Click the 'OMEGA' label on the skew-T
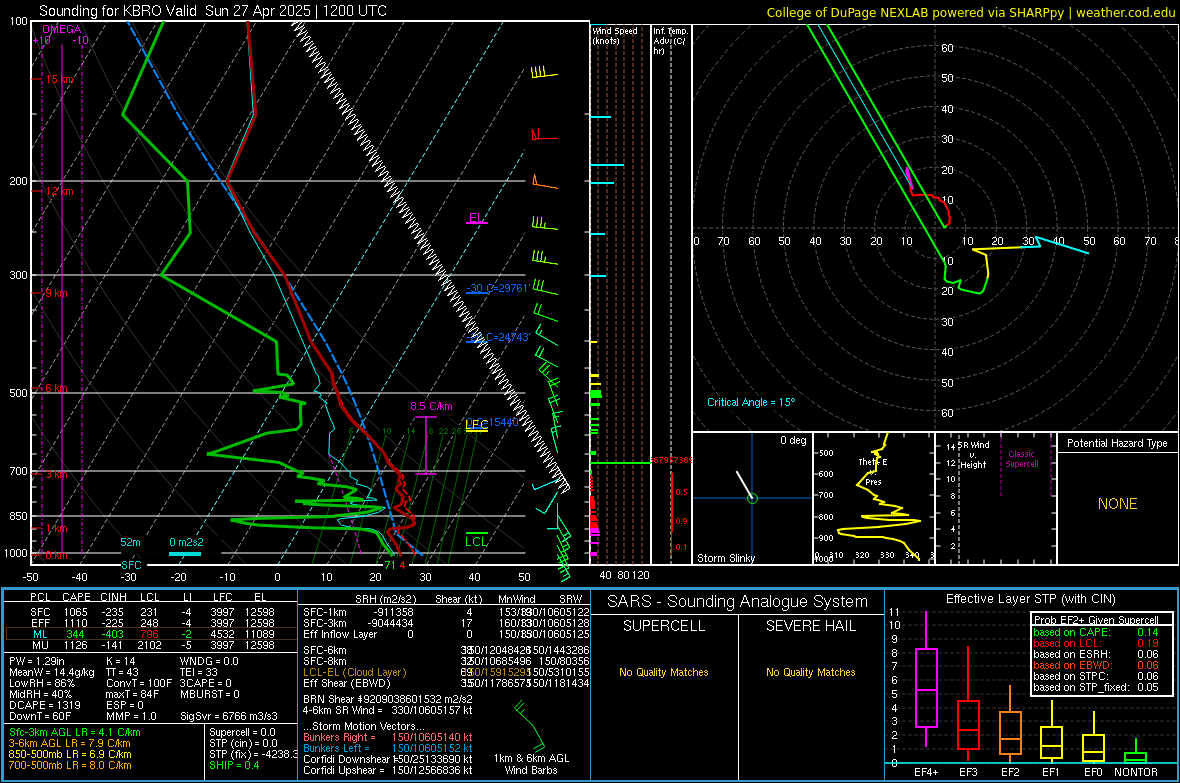The width and height of the screenshot is (1180, 783). pos(62,29)
